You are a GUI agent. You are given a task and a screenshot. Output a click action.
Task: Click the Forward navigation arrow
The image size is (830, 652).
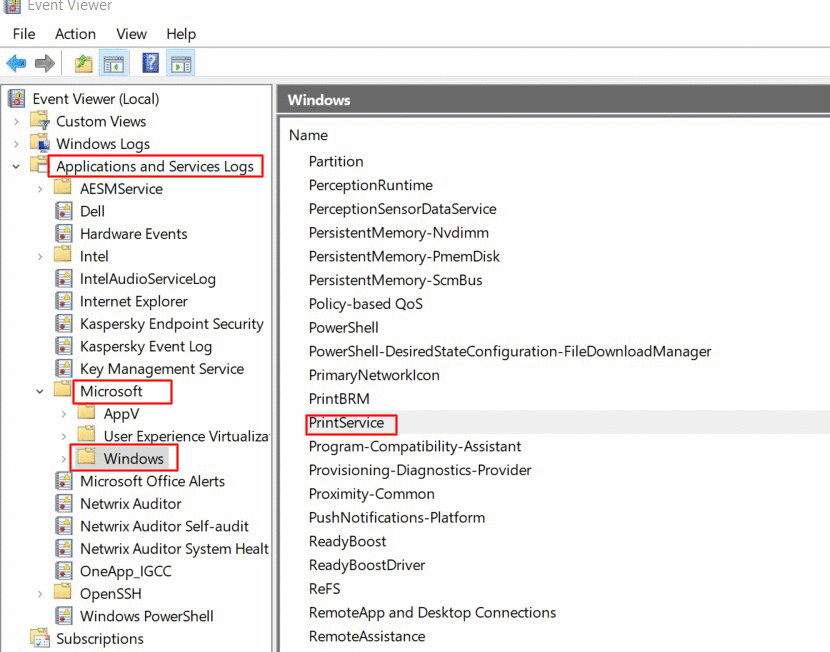(x=43, y=62)
